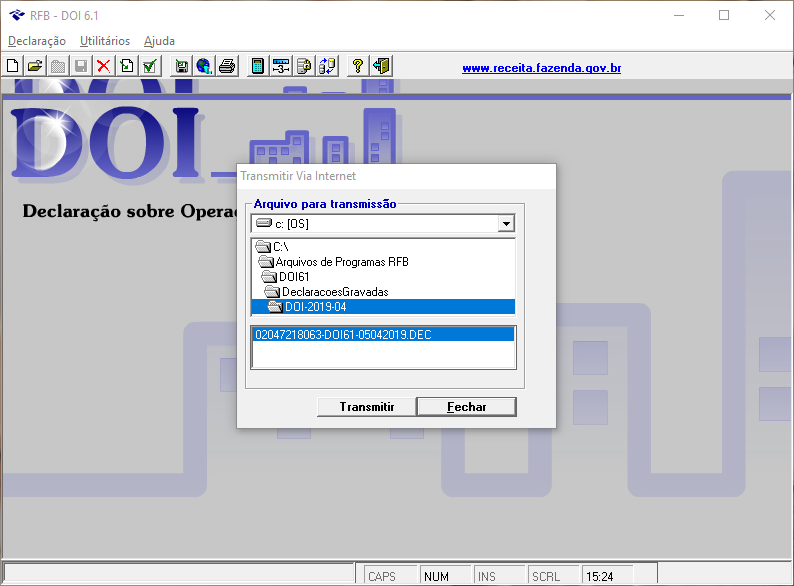The height and width of the screenshot is (586, 794).
Task: Print using the printer icon
Action: (x=227, y=66)
